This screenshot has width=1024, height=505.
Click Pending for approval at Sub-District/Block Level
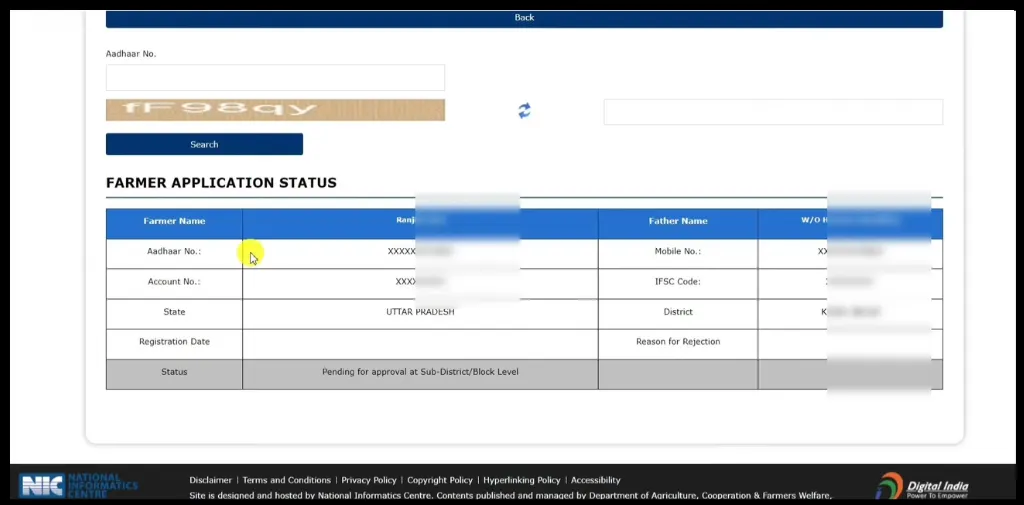point(420,372)
